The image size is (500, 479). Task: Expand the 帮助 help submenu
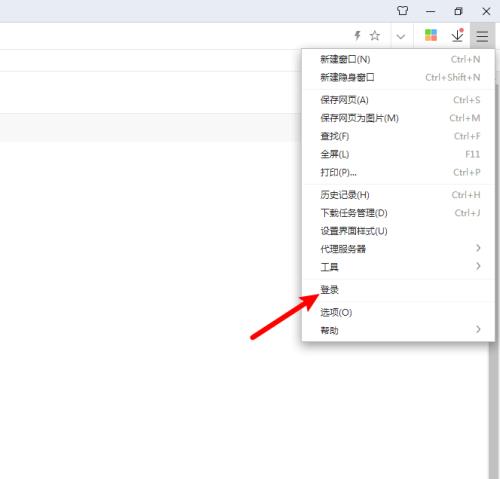pos(398,330)
